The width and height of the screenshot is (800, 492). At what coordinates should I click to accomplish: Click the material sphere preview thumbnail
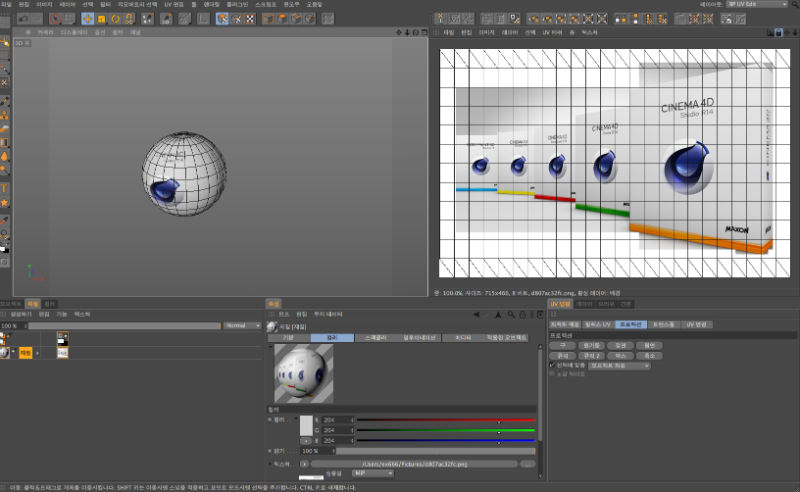click(304, 374)
